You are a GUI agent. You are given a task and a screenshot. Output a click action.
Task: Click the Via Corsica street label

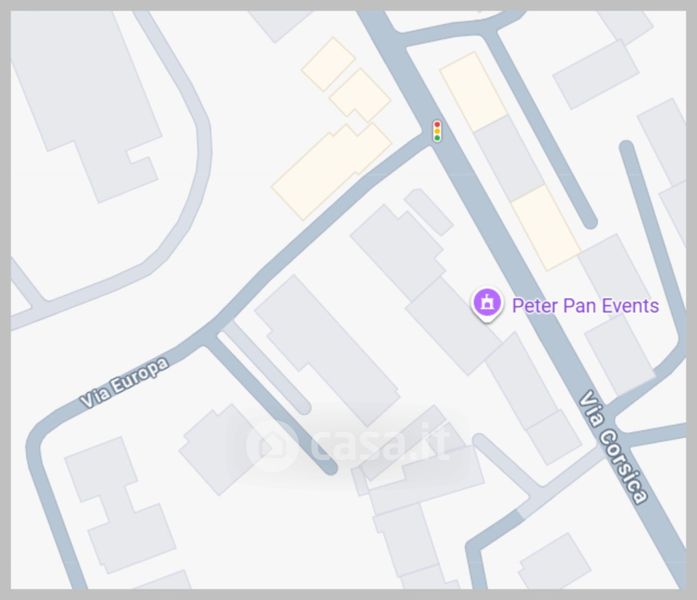(614, 447)
